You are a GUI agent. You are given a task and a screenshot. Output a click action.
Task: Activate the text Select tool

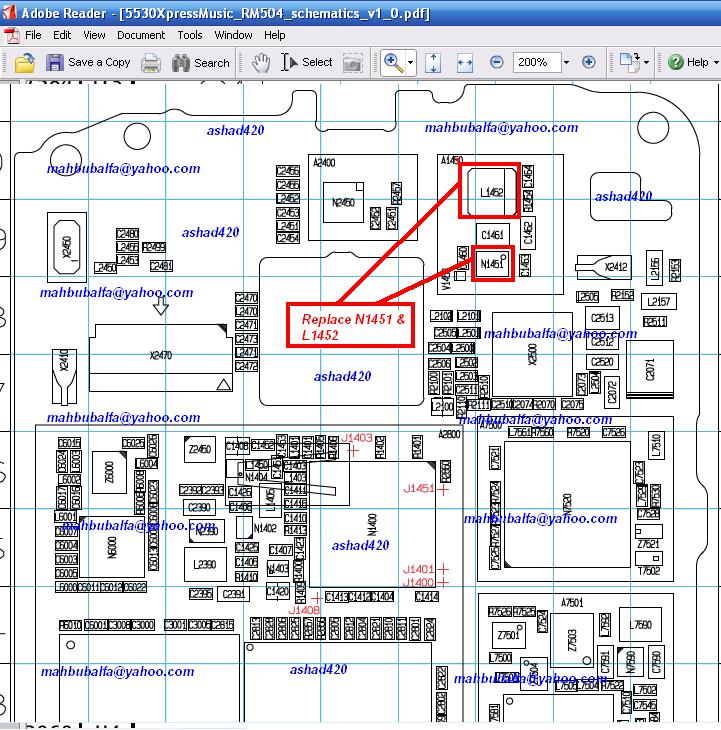point(307,62)
